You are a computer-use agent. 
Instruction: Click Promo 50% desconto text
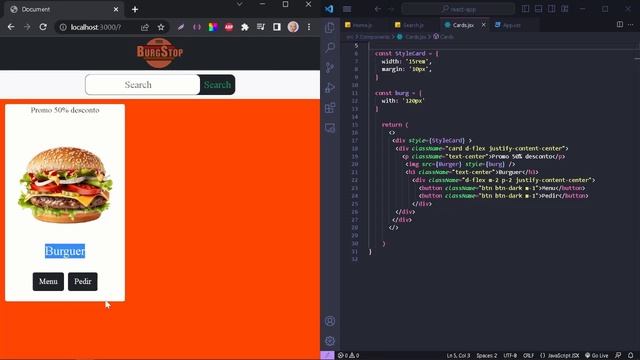coord(65,110)
